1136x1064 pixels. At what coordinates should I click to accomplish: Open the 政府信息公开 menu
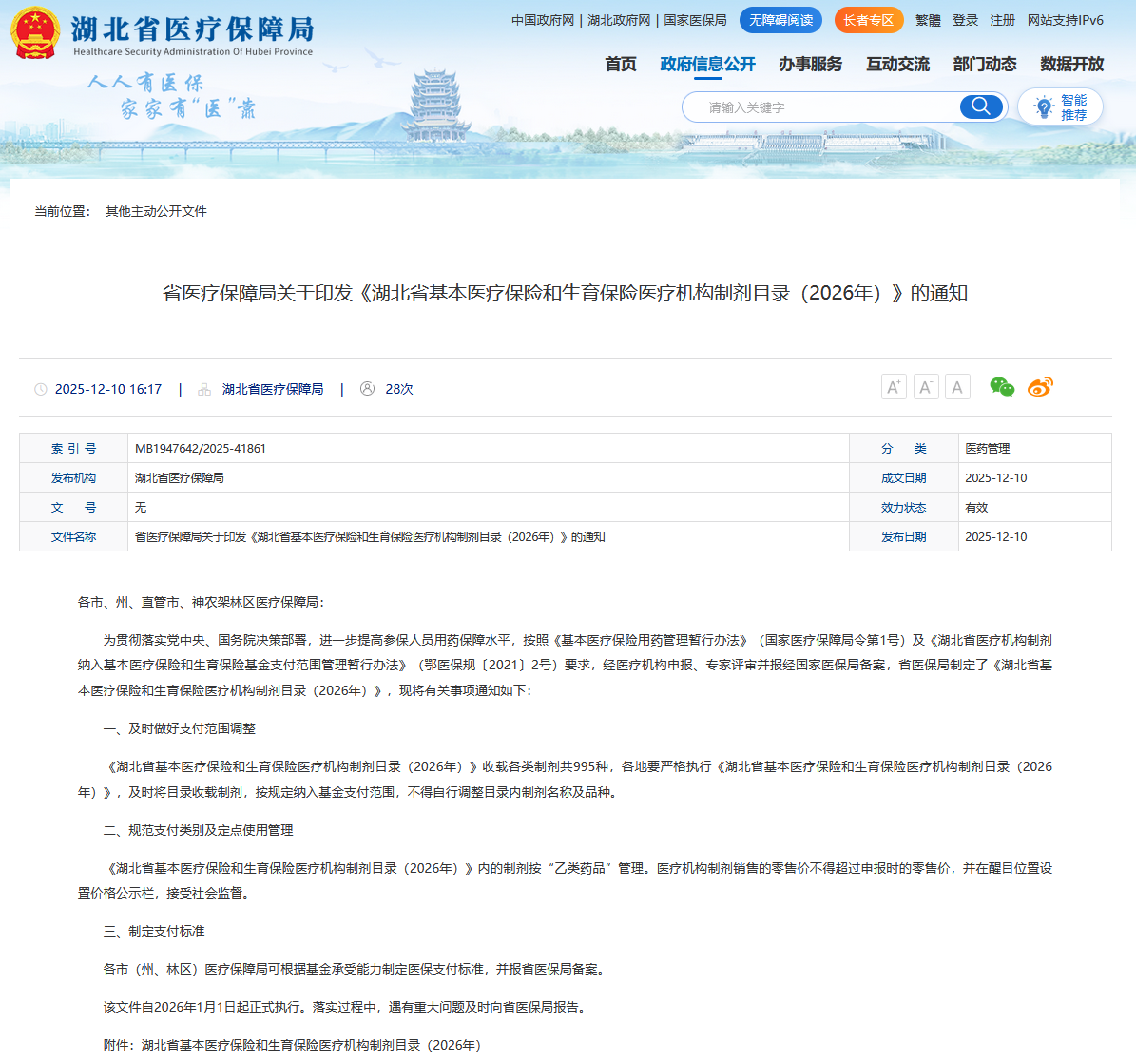707,64
